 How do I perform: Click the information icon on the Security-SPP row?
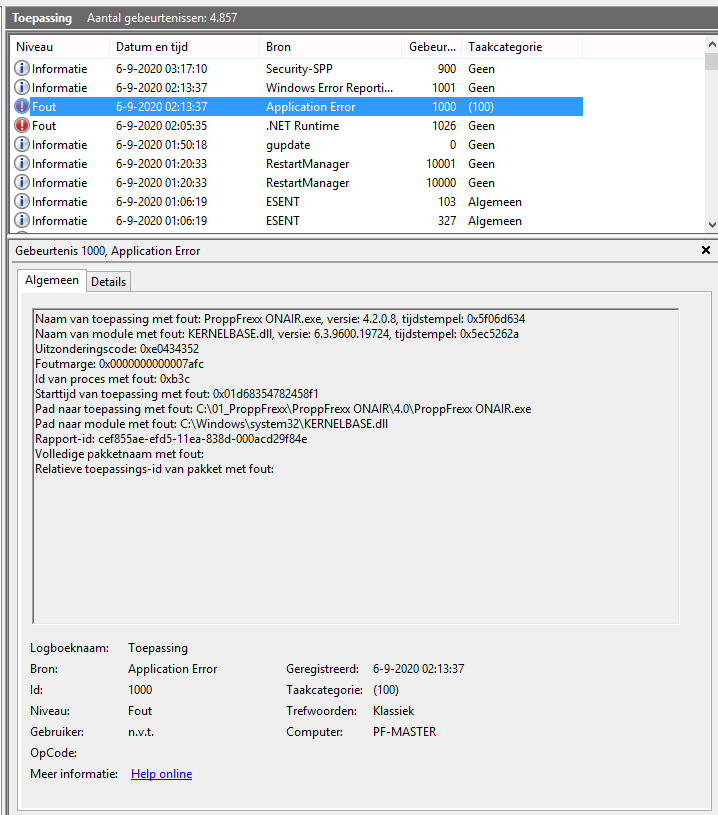[x=22, y=69]
